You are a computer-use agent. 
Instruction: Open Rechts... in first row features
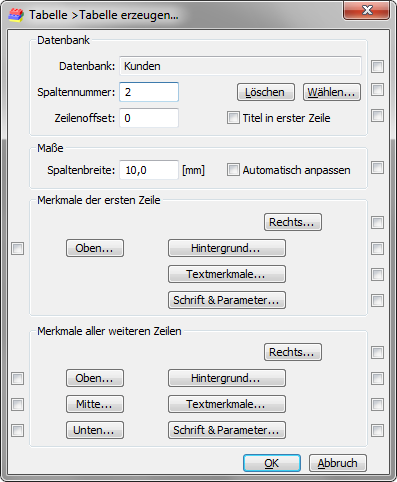coord(293,222)
